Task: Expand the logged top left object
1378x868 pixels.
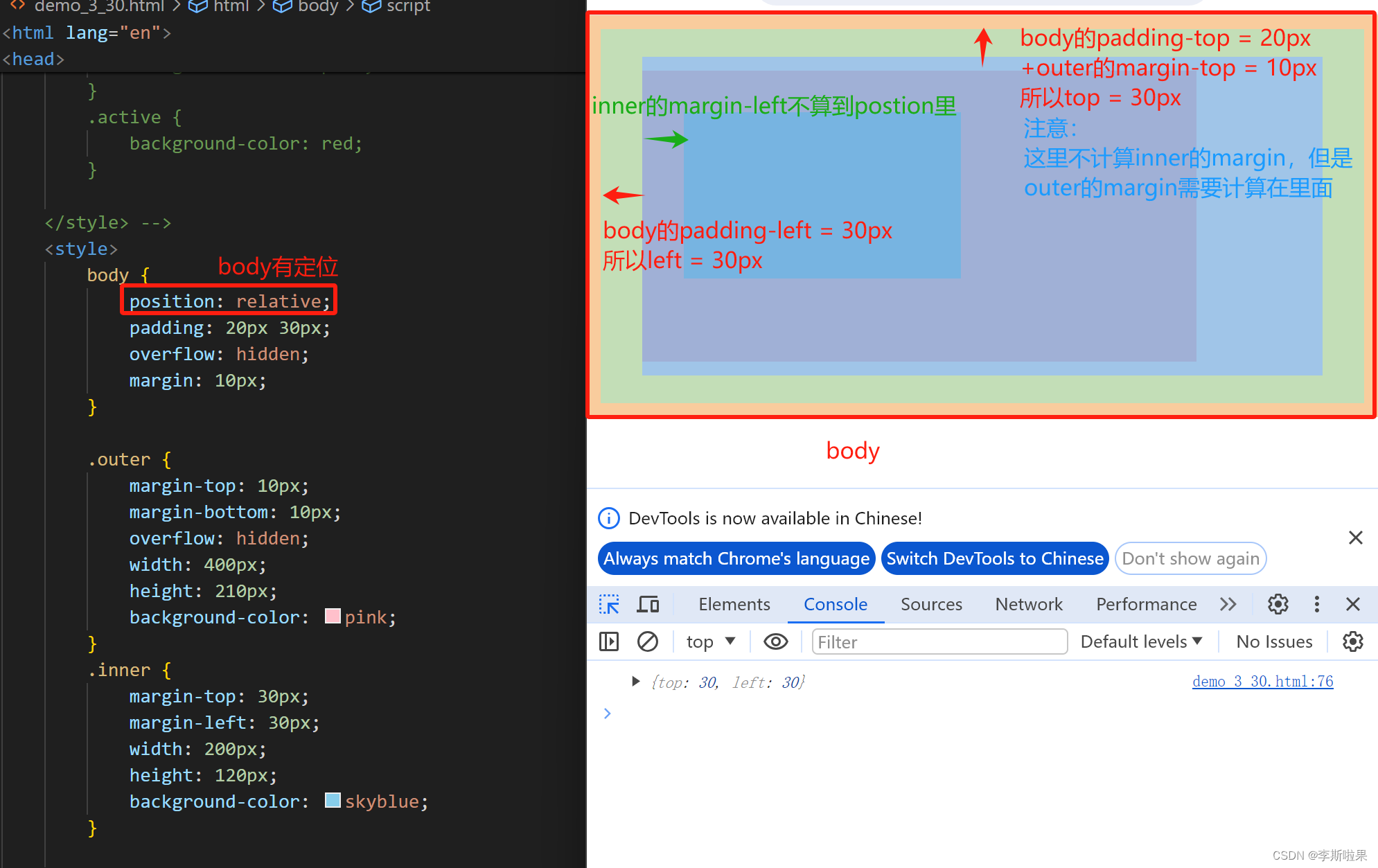Action: tap(635, 682)
